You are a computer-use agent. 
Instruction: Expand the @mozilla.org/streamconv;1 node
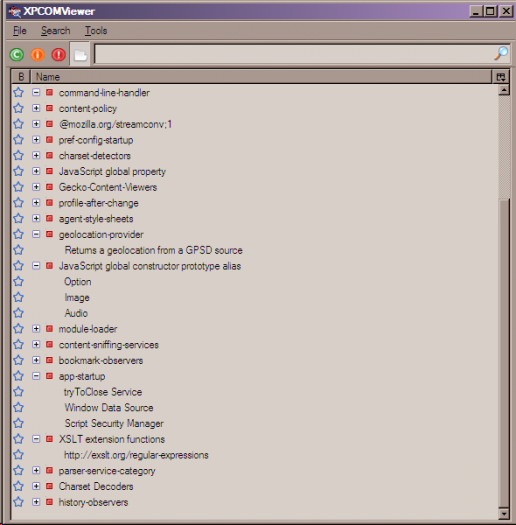coord(36,124)
